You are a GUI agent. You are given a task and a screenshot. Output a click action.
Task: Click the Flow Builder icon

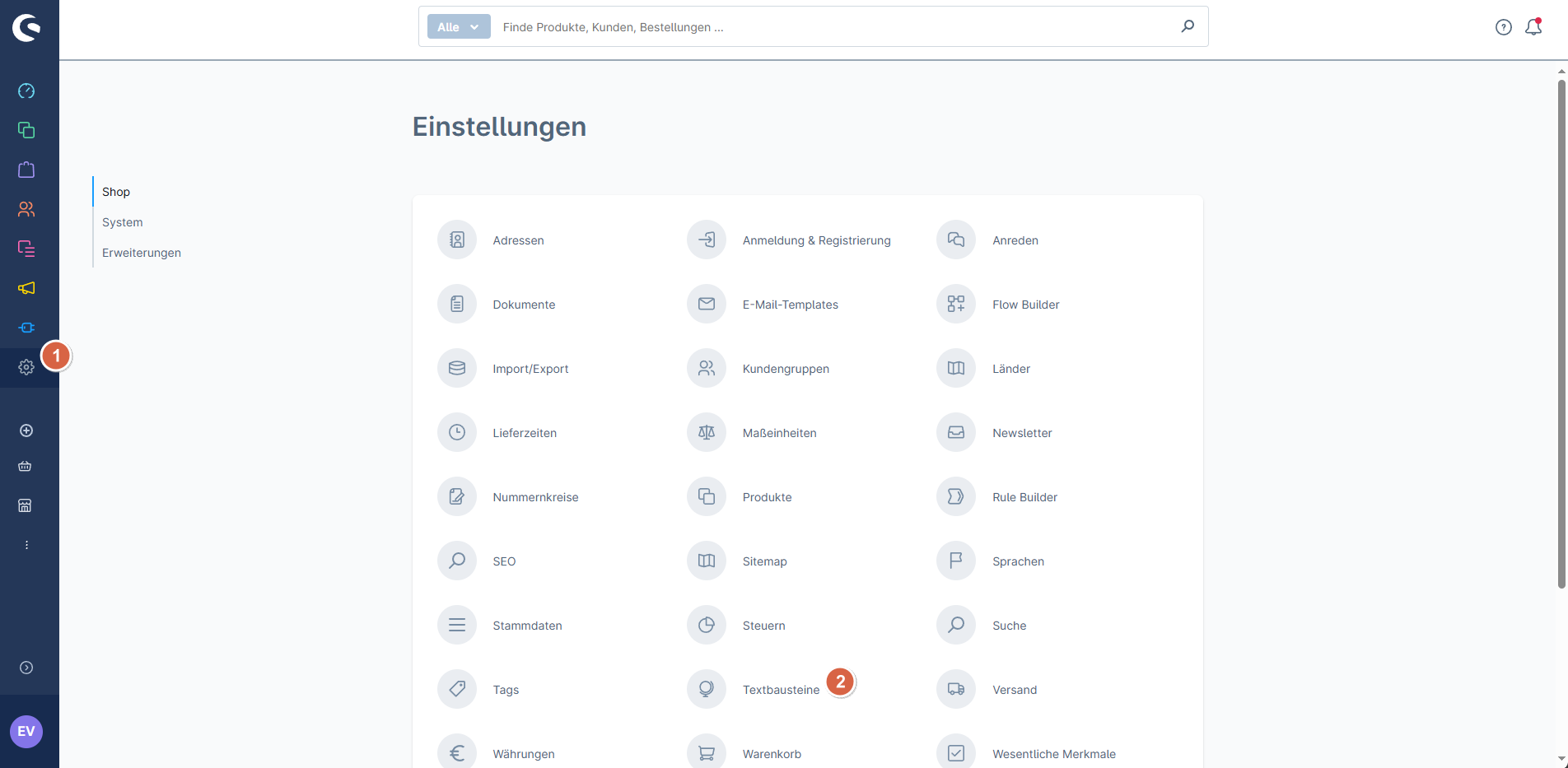(955, 305)
